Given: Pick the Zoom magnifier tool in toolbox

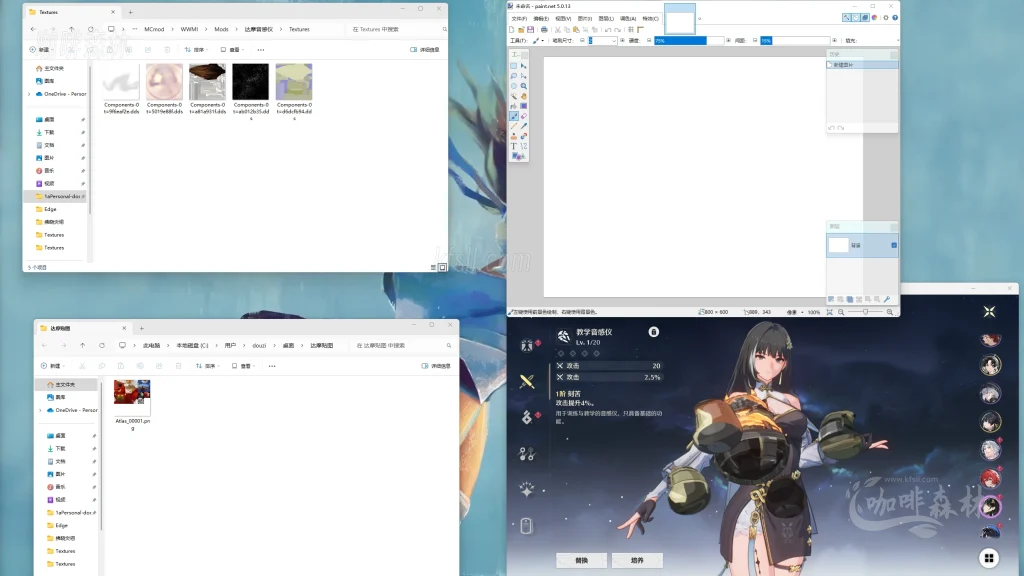Looking at the screenshot, I should (x=524, y=86).
